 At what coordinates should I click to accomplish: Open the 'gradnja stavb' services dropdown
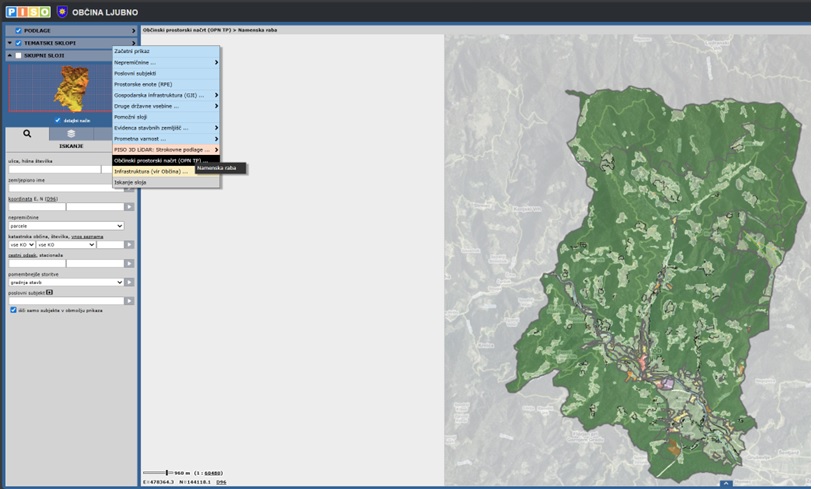point(65,282)
